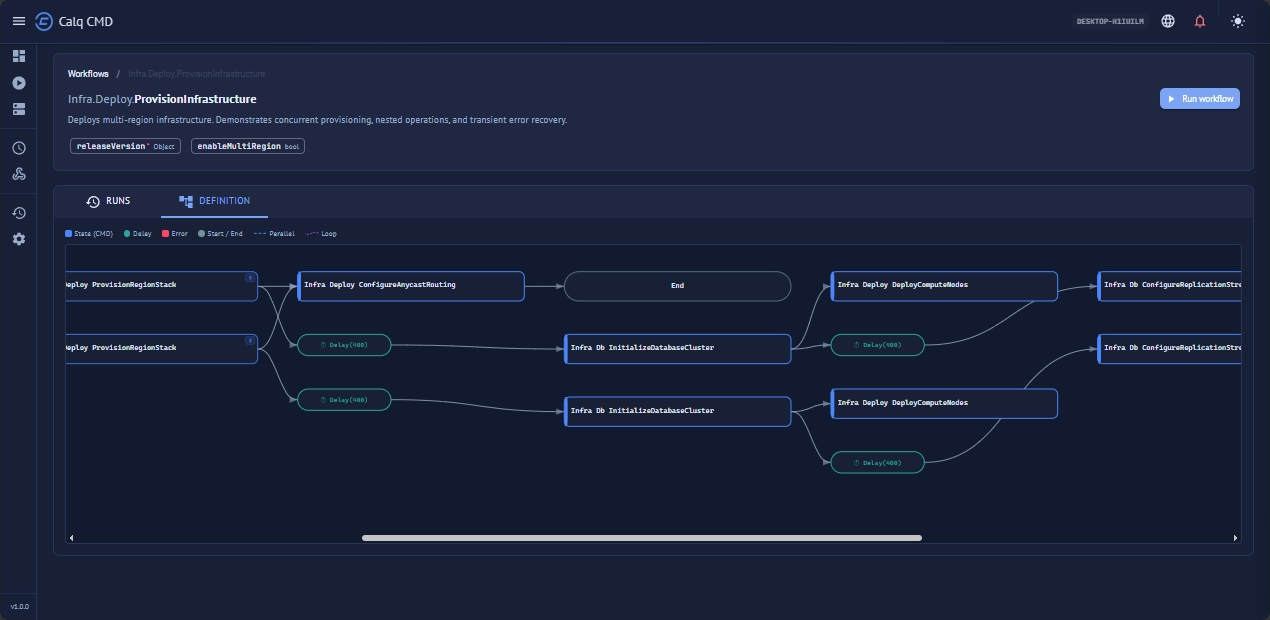This screenshot has width=1270, height=620.
Task: Click the scroll-left arrow of the graph canvas
Action: pos(71,538)
